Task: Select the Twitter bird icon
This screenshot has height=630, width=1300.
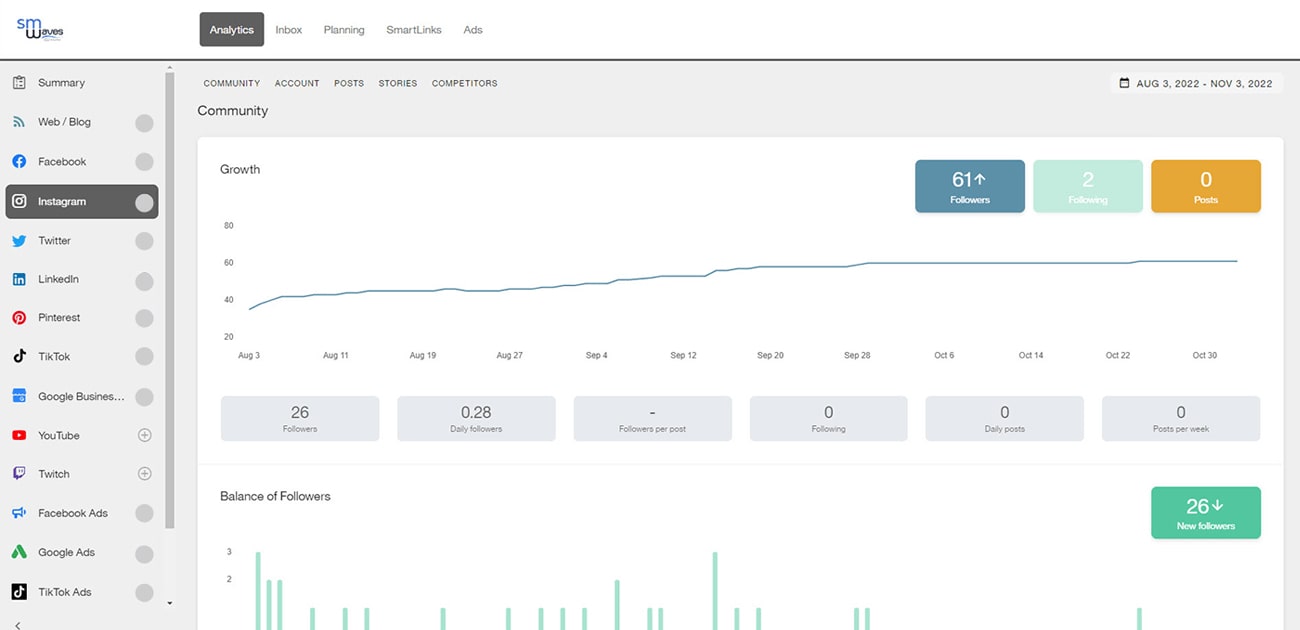Action: (19, 241)
